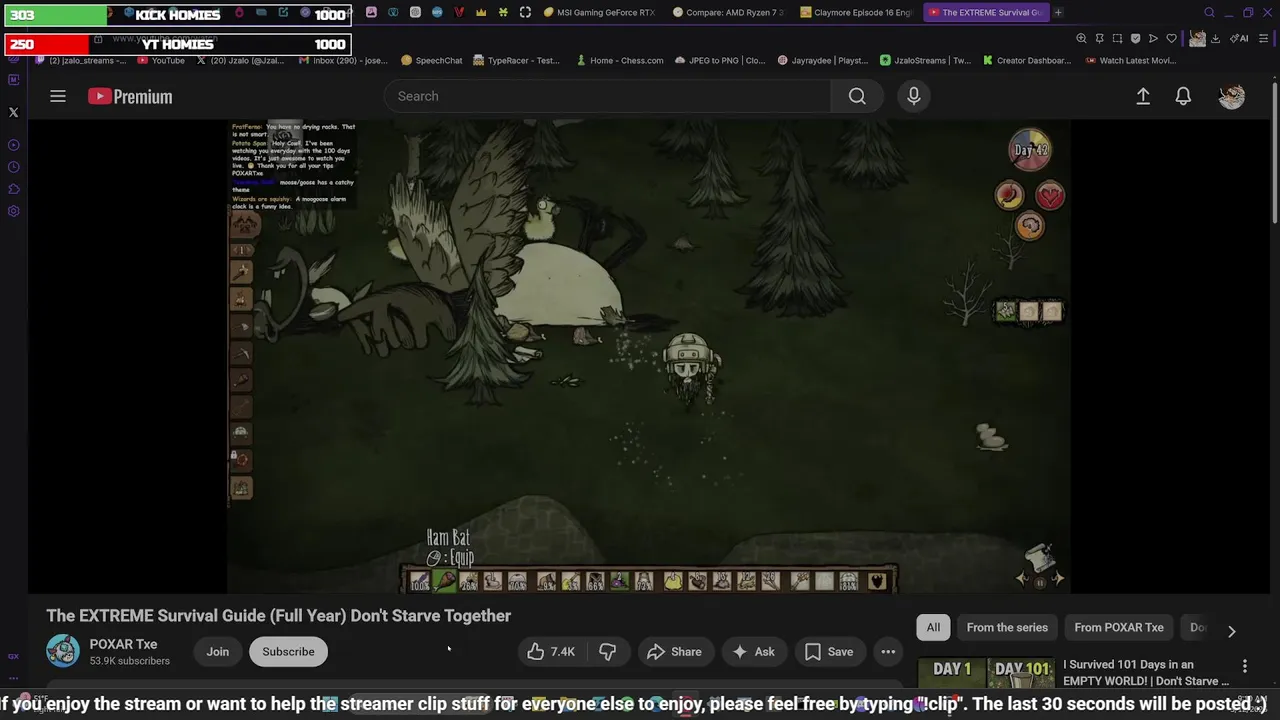Click the Don't Starve video player
Image resolution: width=1280 pixels, height=720 pixels.
click(649, 357)
